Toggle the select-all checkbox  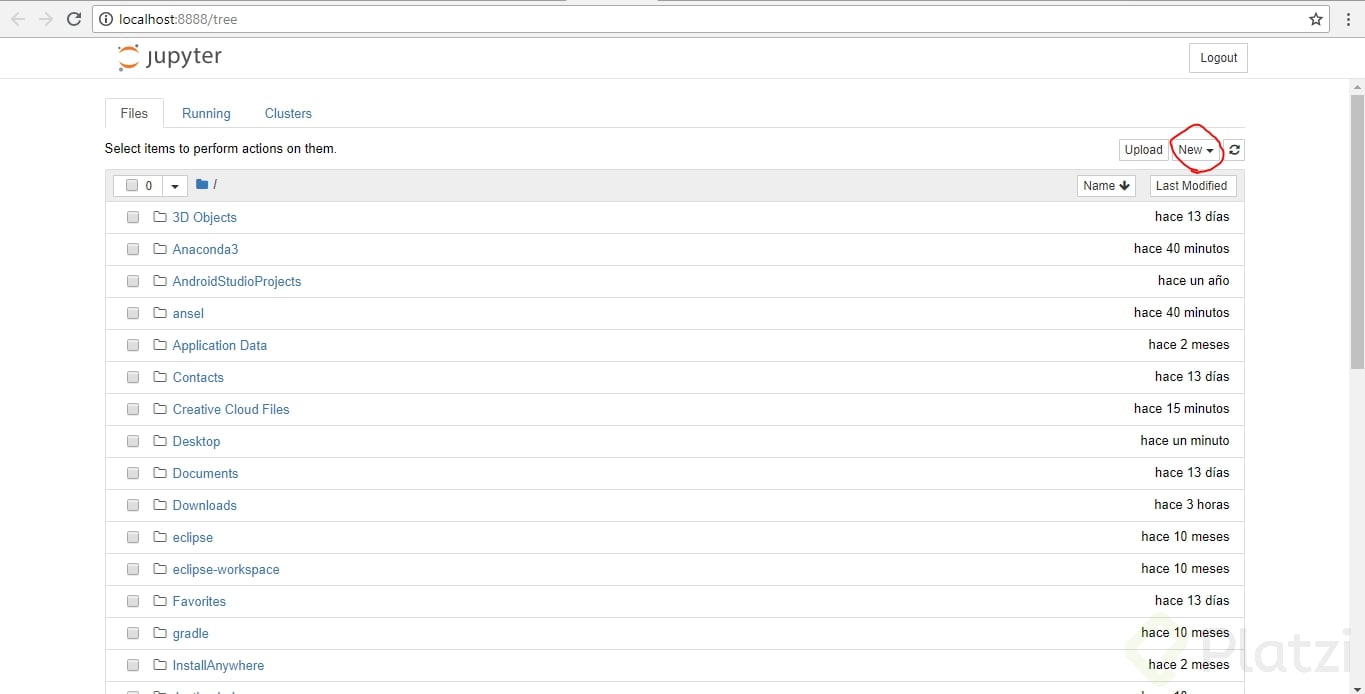click(131, 185)
